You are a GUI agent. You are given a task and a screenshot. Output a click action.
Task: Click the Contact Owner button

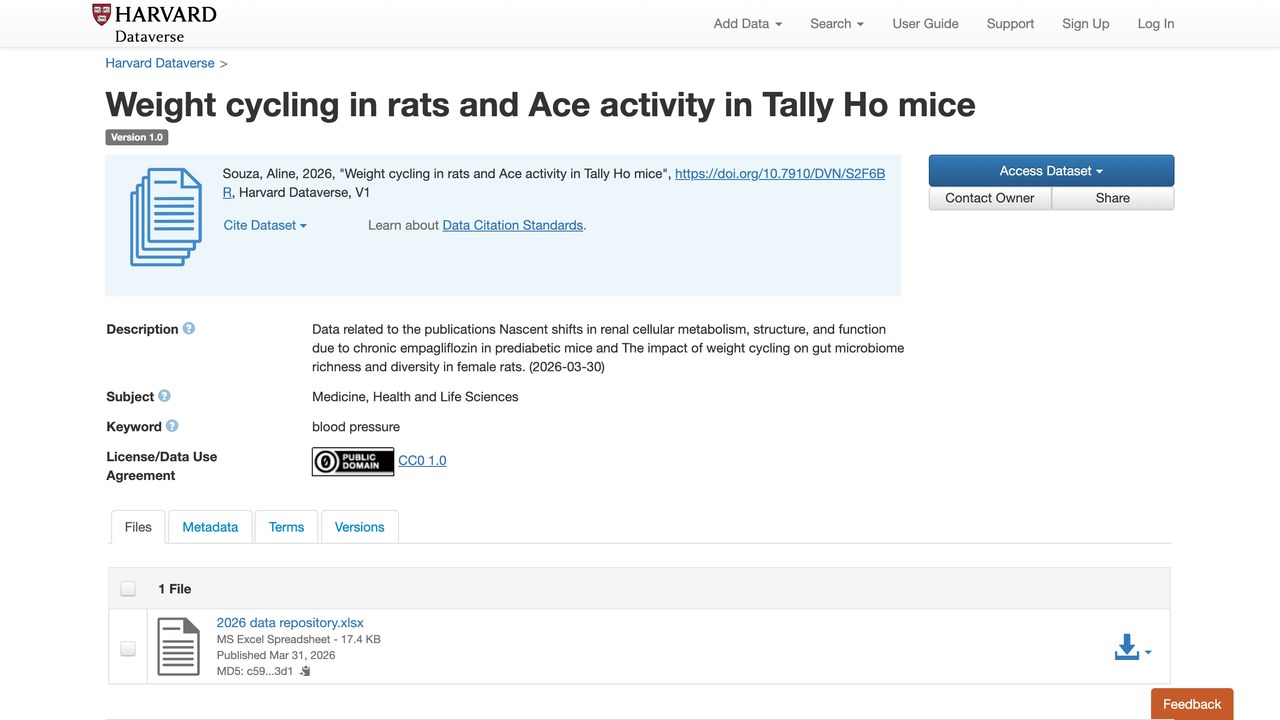click(x=990, y=198)
